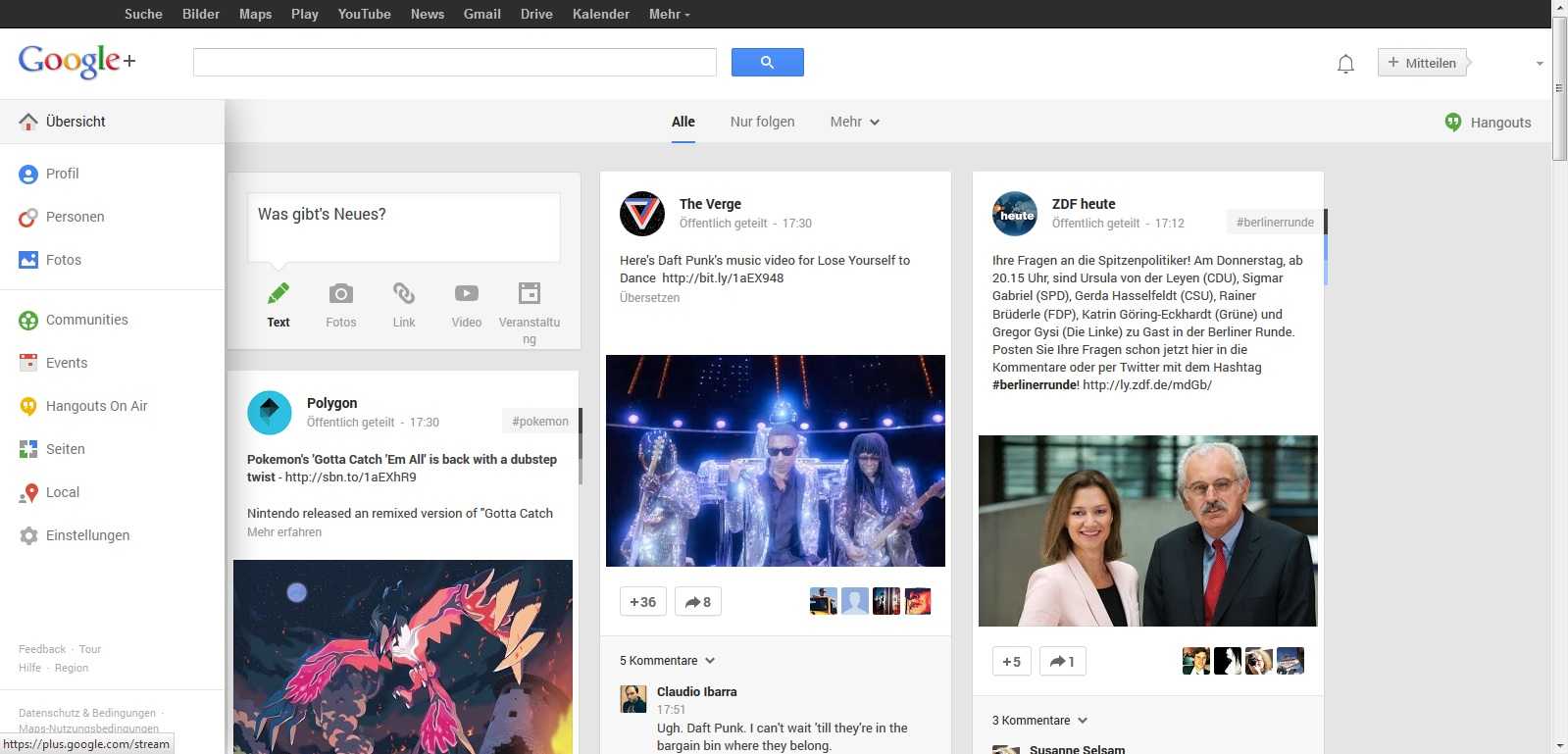This screenshot has height=754, width=1568.
Task: Open the Polygon Pokemon artwork image
Action: click(x=403, y=657)
